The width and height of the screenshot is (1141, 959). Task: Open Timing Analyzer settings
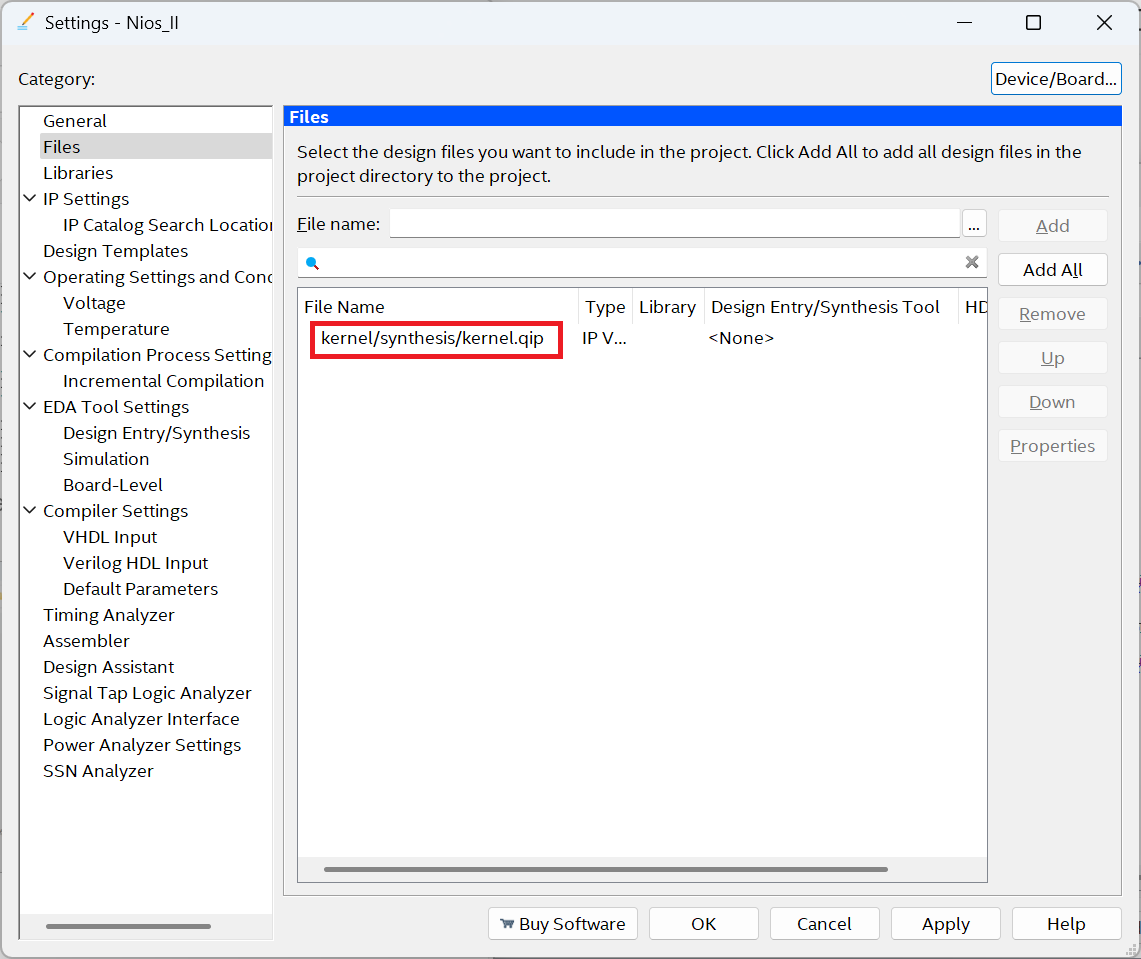(108, 615)
